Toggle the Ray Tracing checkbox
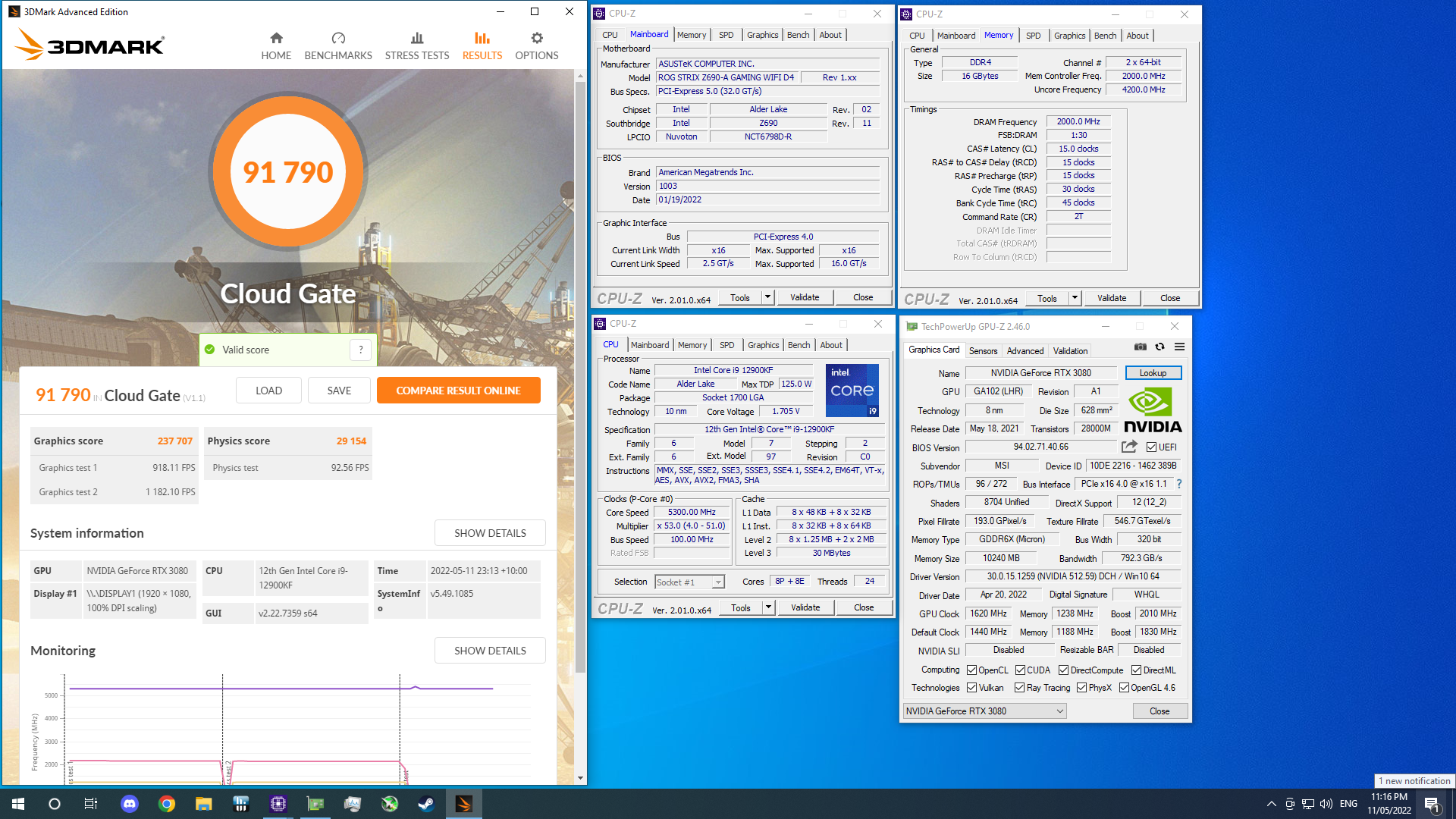This screenshot has width=1456, height=819. tap(1019, 688)
